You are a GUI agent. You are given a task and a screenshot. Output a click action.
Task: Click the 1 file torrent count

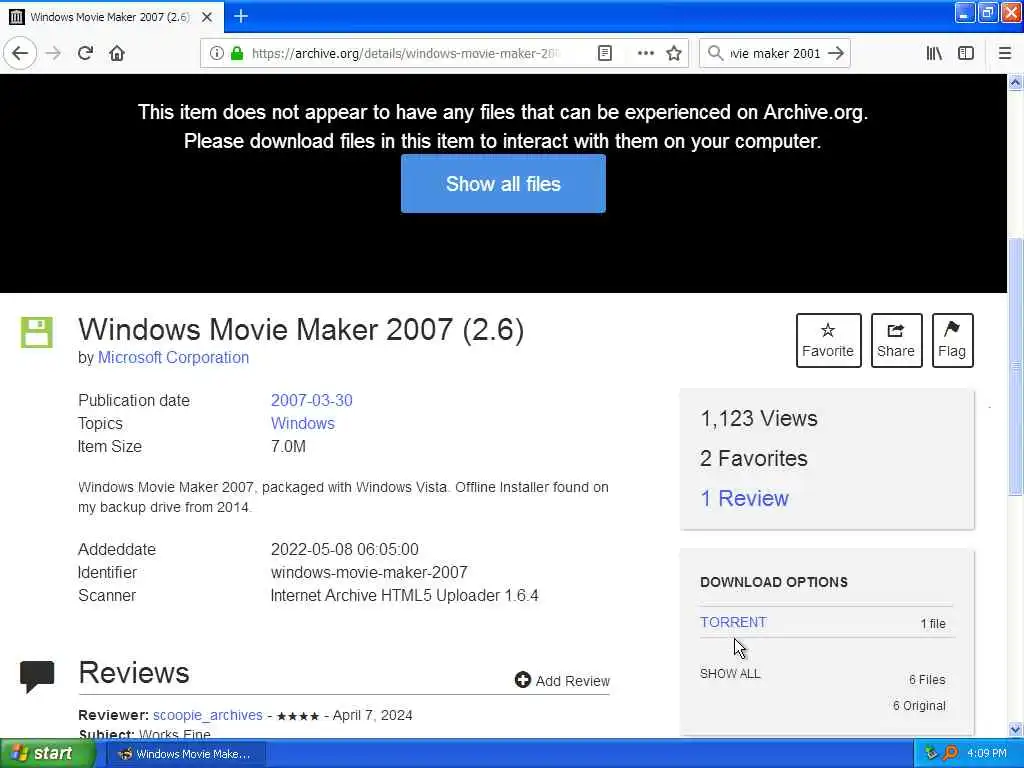[933, 624]
